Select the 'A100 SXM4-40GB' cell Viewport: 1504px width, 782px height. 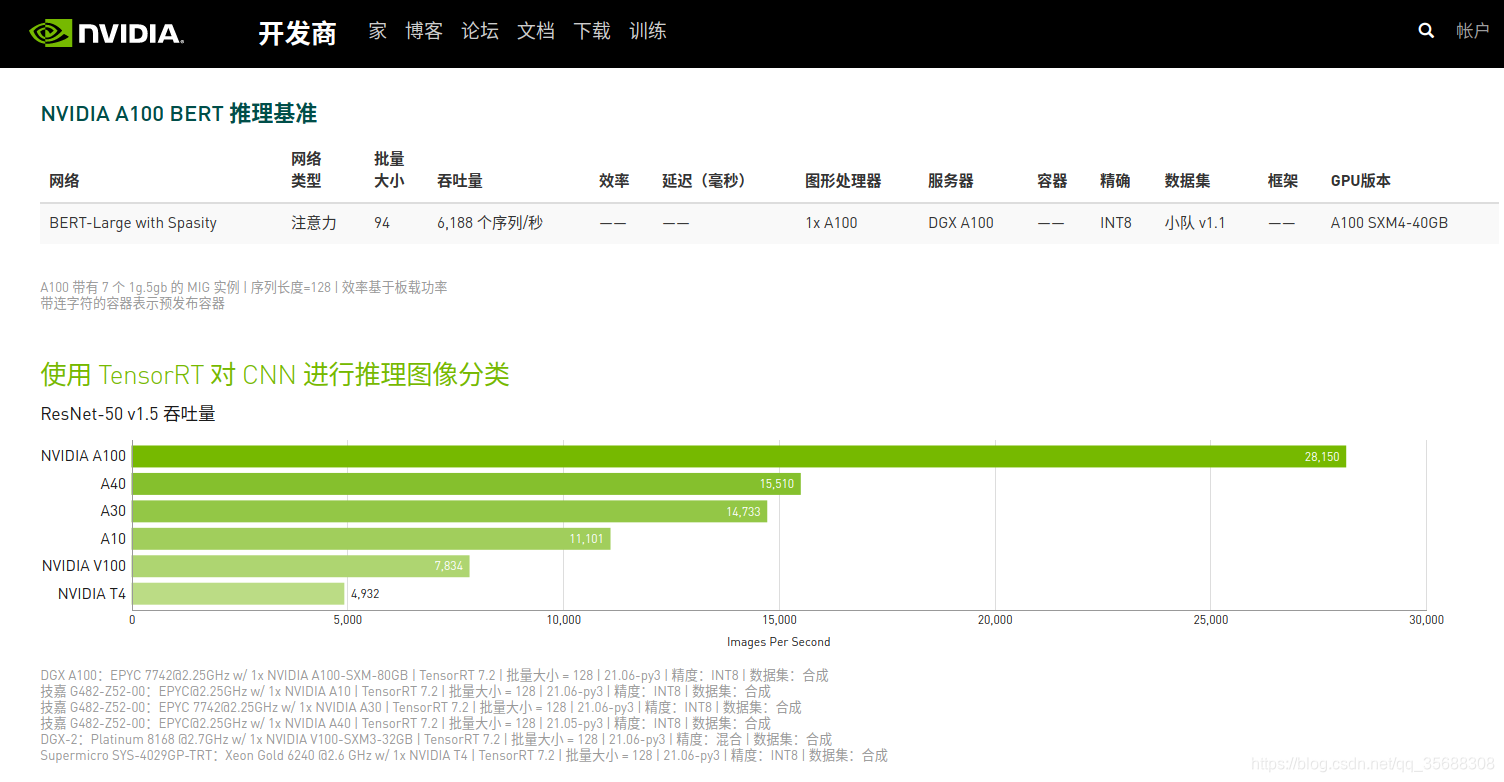pos(1389,223)
